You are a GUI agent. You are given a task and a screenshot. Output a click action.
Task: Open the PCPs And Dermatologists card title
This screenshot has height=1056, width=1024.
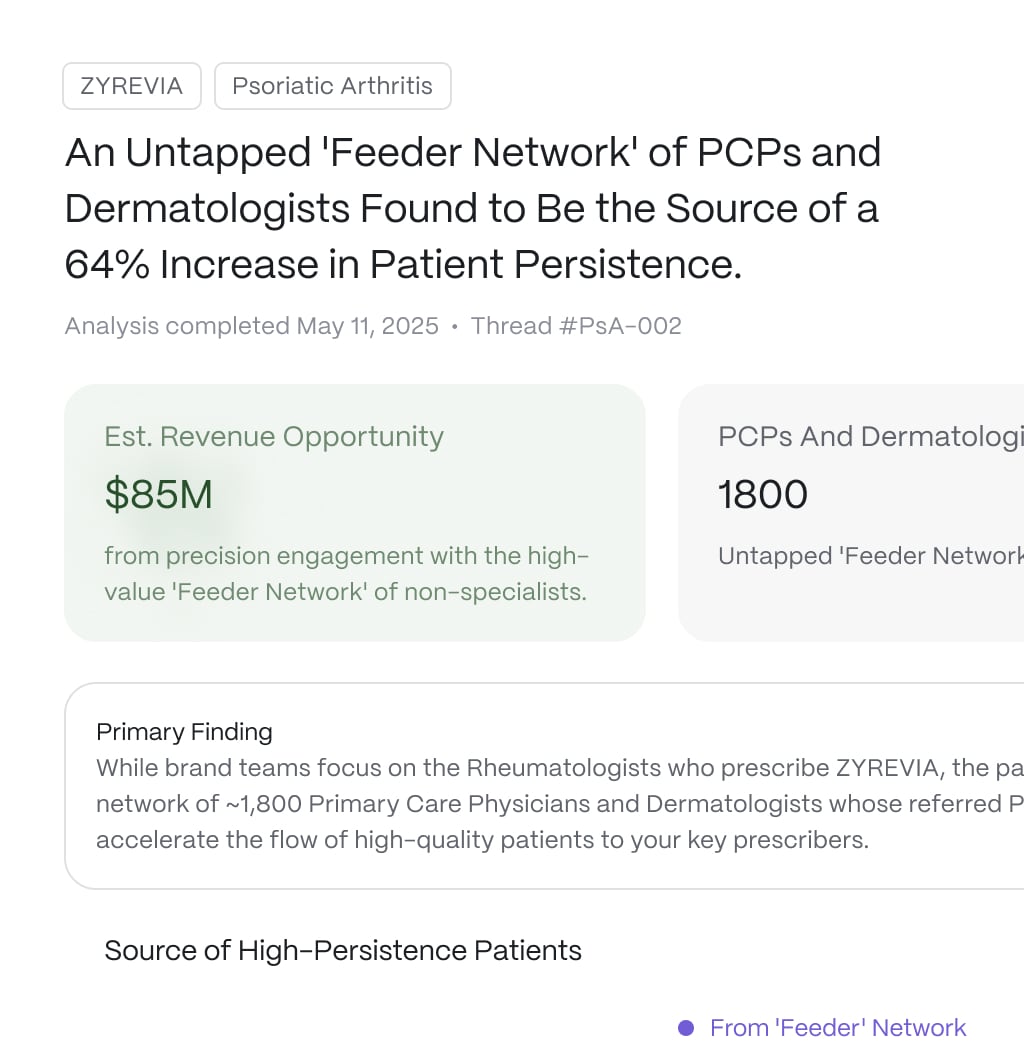(x=871, y=436)
